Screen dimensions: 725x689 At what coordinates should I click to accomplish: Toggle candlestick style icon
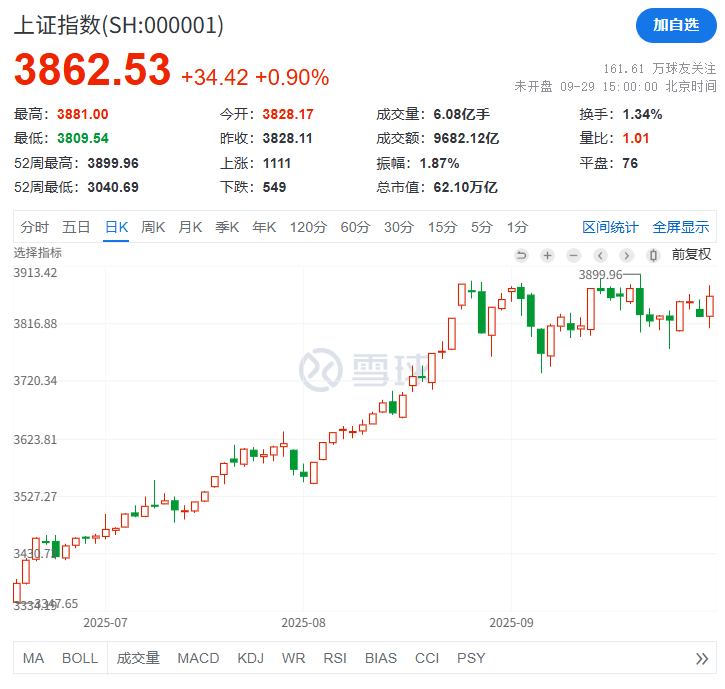click(653, 255)
